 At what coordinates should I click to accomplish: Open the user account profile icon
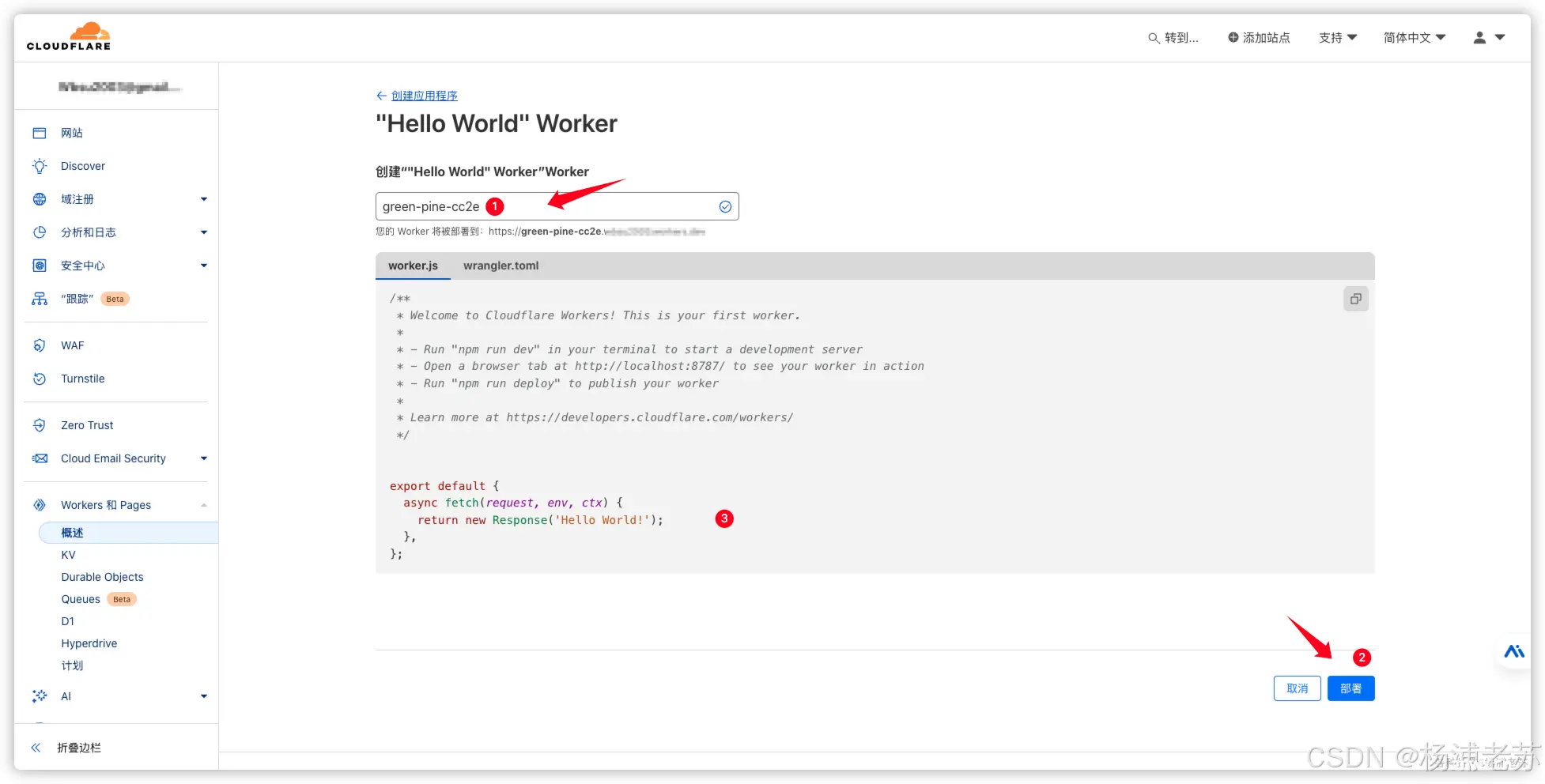(x=1479, y=37)
